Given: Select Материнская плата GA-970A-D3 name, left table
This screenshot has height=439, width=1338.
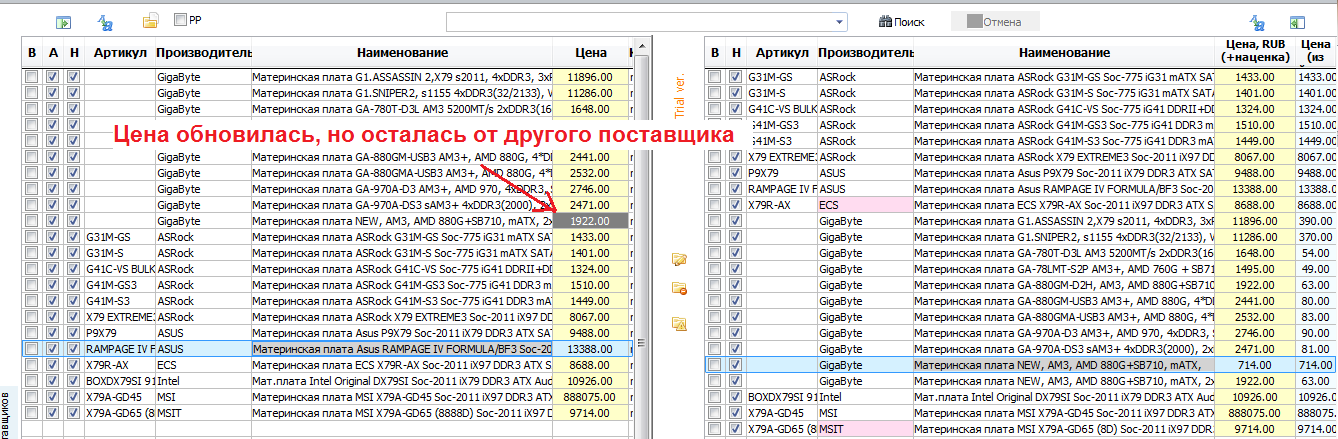Looking at the screenshot, I should (400, 189).
